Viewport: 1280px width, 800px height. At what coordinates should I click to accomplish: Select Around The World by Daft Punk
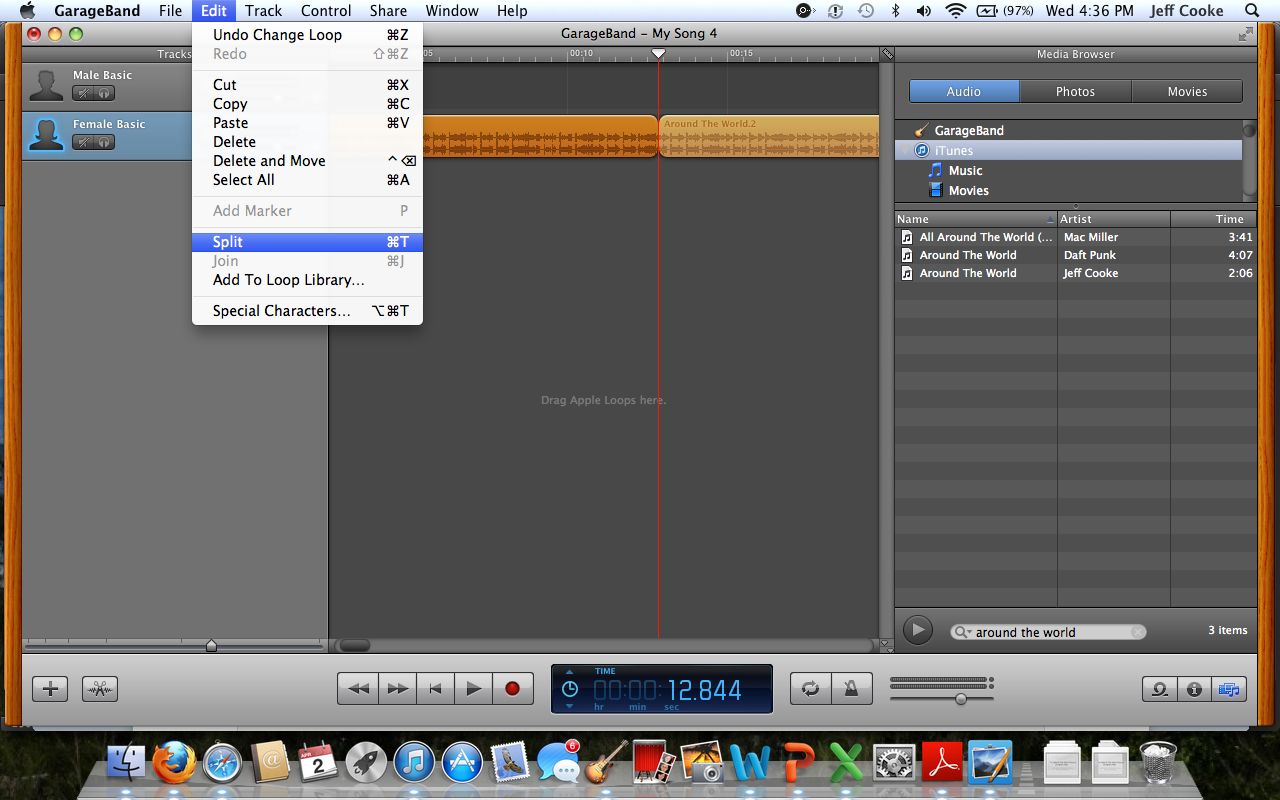click(1075, 255)
